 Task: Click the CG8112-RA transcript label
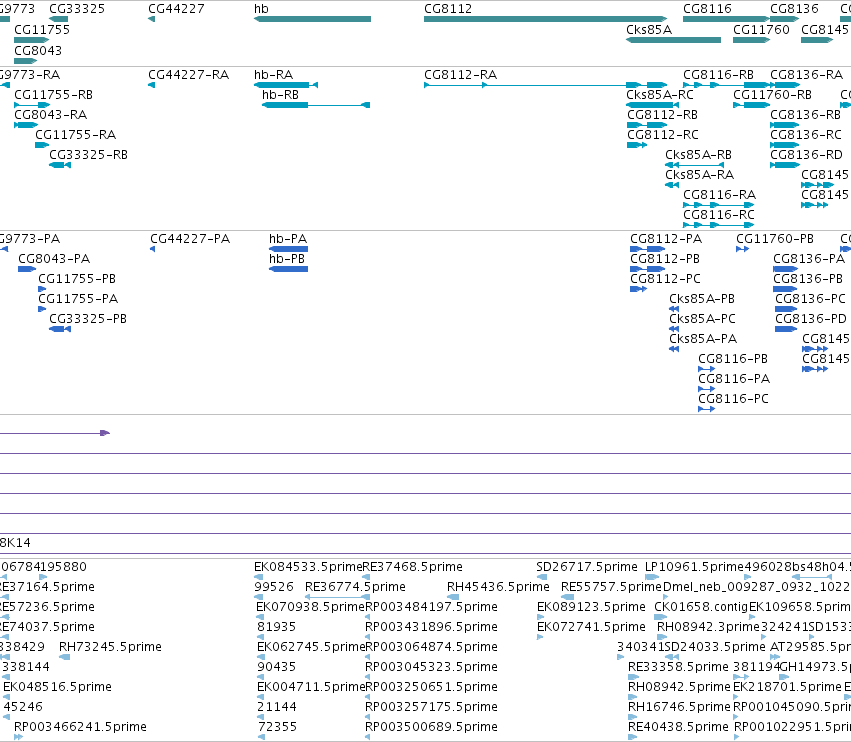click(x=460, y=74)
